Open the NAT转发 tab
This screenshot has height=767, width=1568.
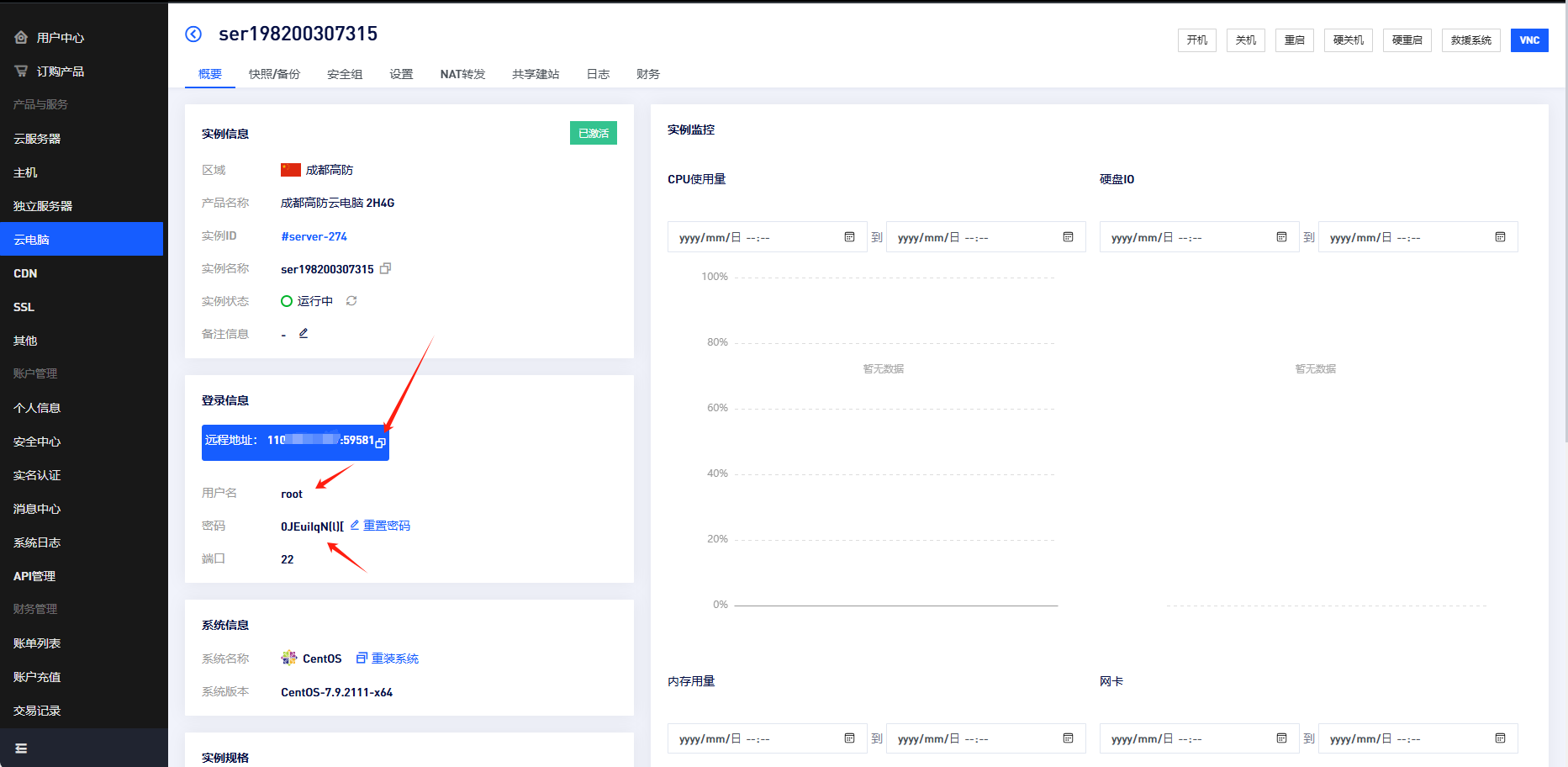(x=462, y=74)
